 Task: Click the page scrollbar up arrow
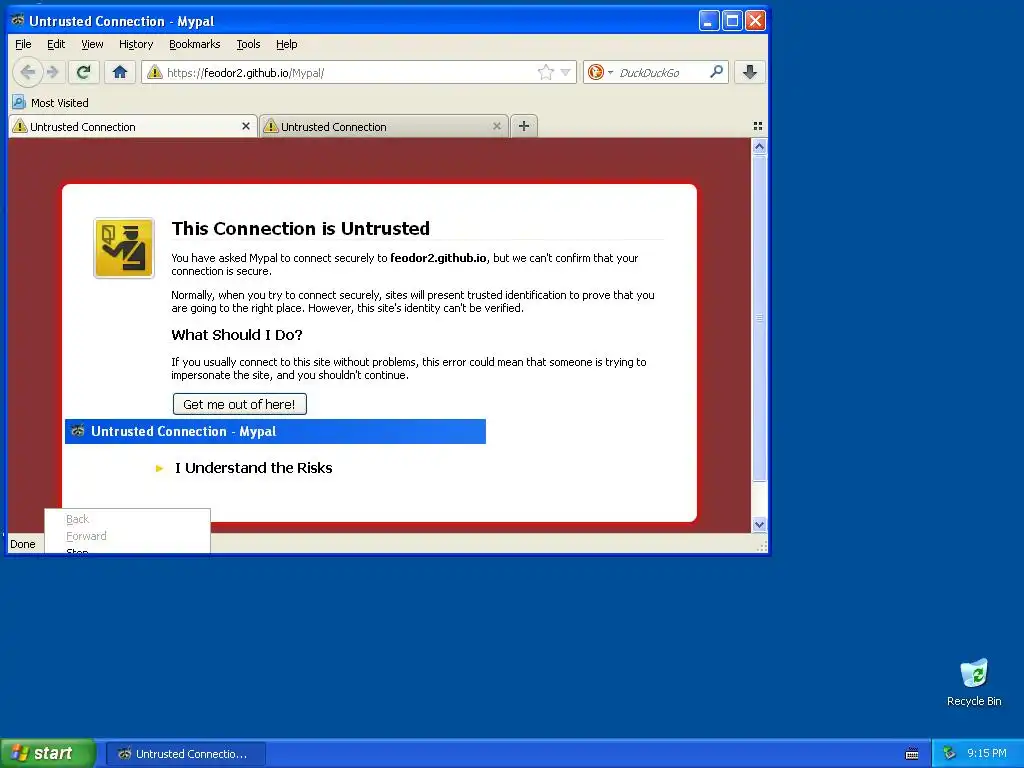point(759,146)
